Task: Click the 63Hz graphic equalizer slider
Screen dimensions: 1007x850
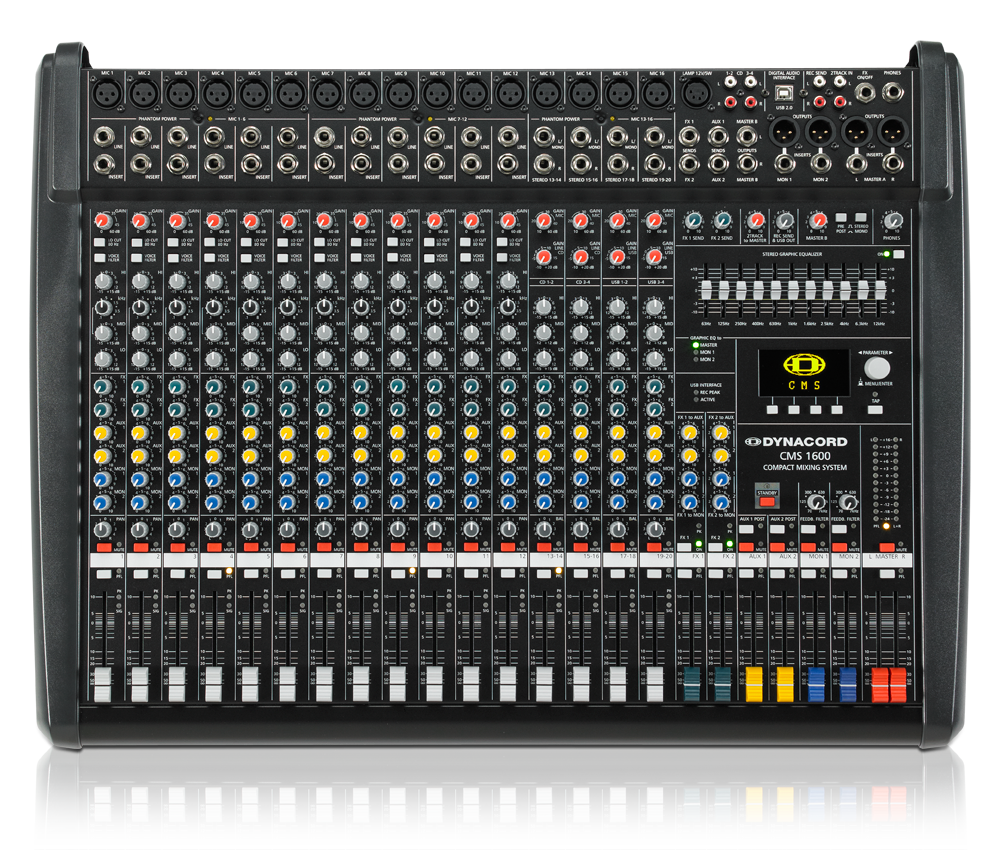Action: coord(705,290)
